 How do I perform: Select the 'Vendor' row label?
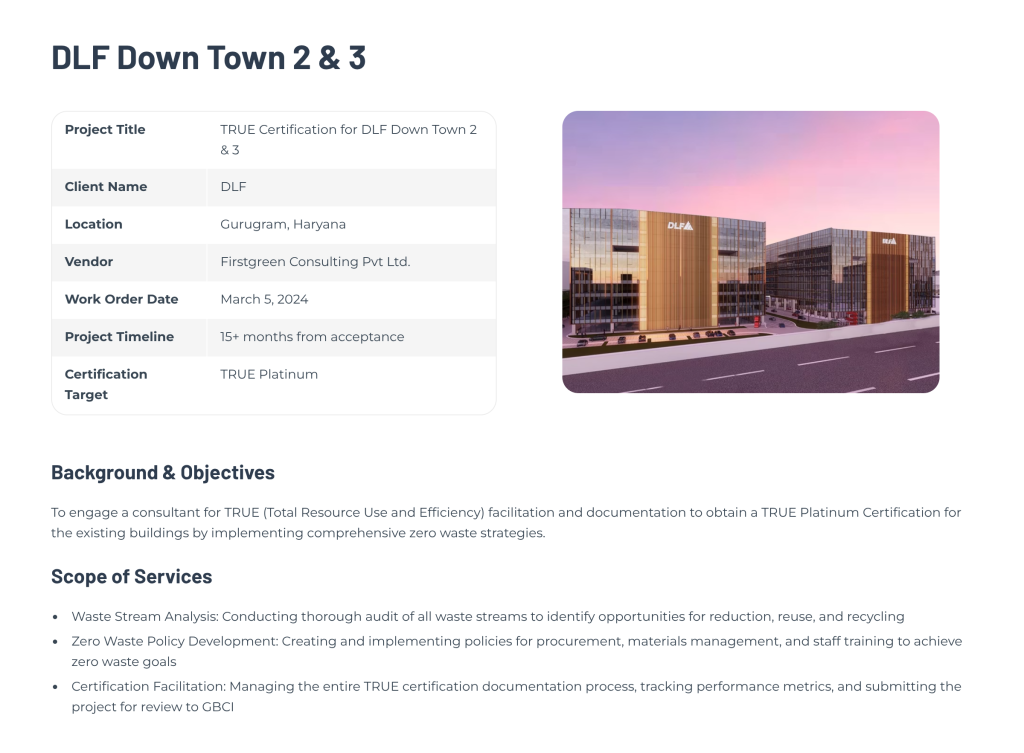tap(89, 262)
